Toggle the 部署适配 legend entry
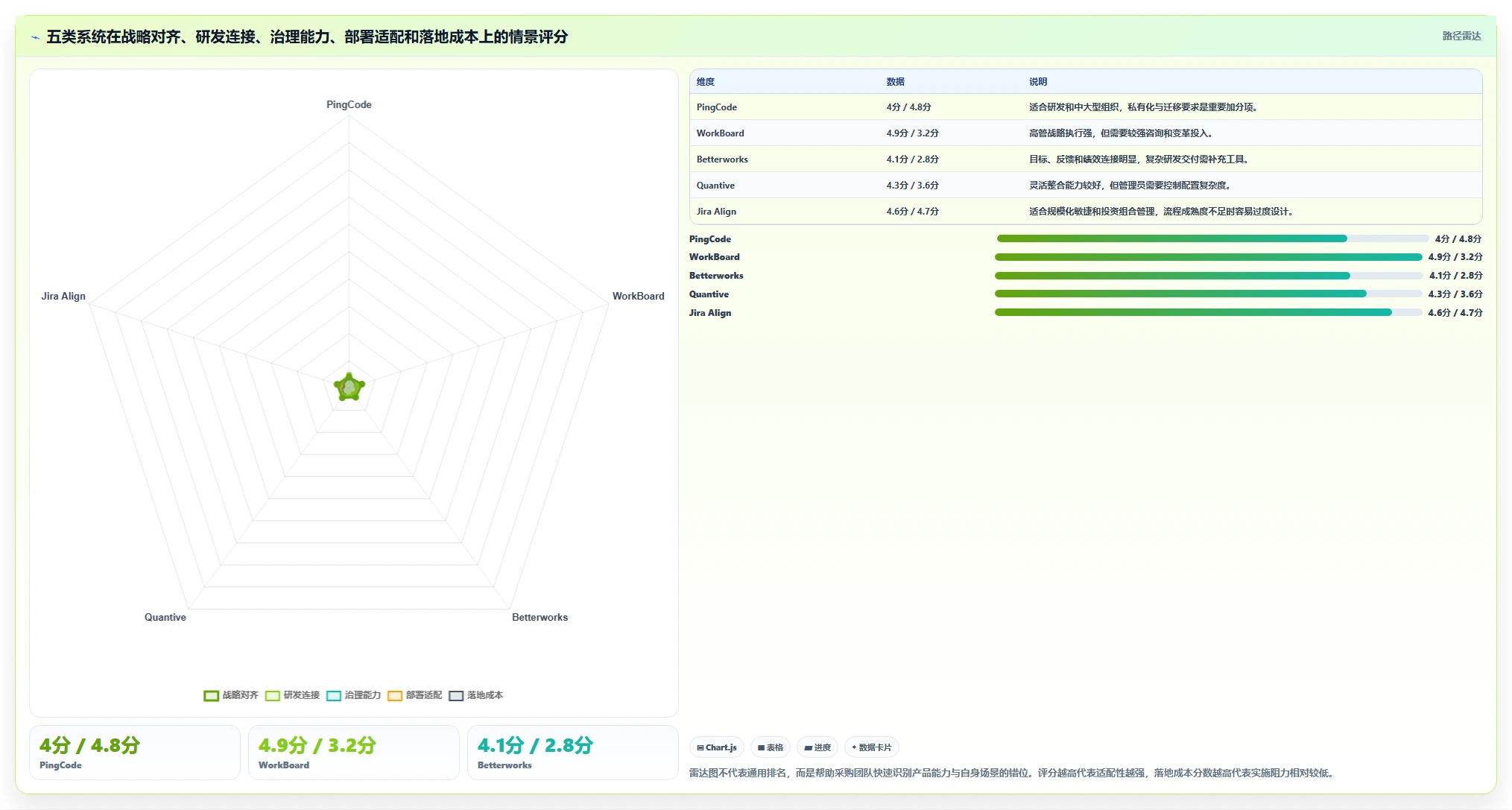 tap(414, 695)
